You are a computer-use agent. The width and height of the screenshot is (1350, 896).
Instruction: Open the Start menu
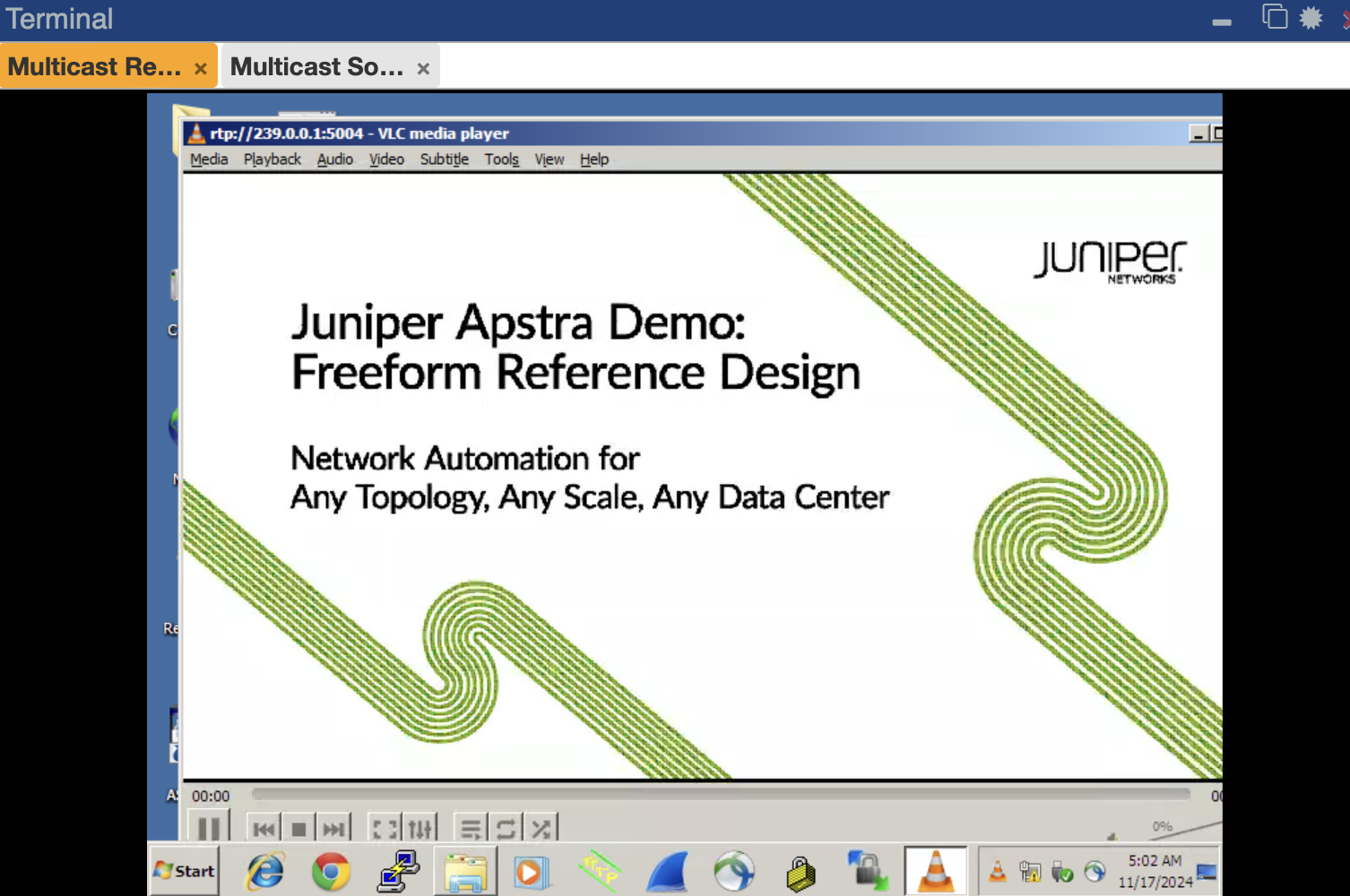183,870
